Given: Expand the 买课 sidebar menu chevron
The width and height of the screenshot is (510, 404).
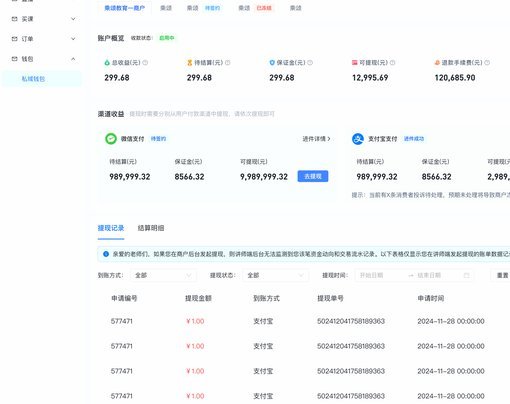Looking at the screenshot, I should pos(73,19).
